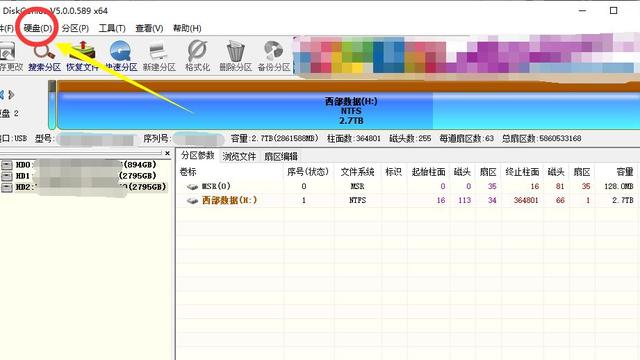Click the 磁头数:255 info text
640x360 pixels.
(x=410, y=138)
